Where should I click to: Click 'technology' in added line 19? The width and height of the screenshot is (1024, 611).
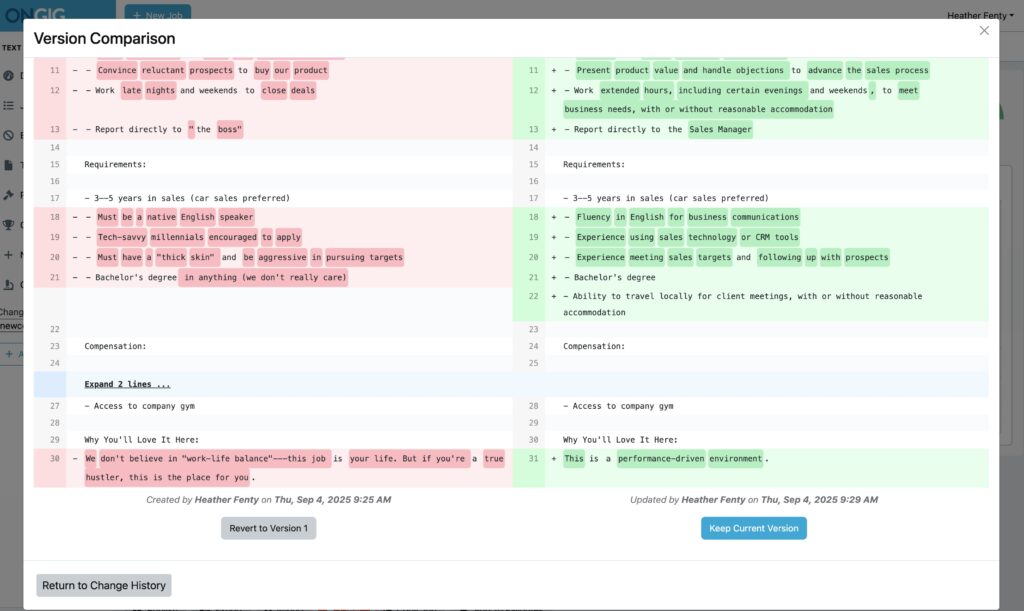pyautogui.click(x=711, y=238)
